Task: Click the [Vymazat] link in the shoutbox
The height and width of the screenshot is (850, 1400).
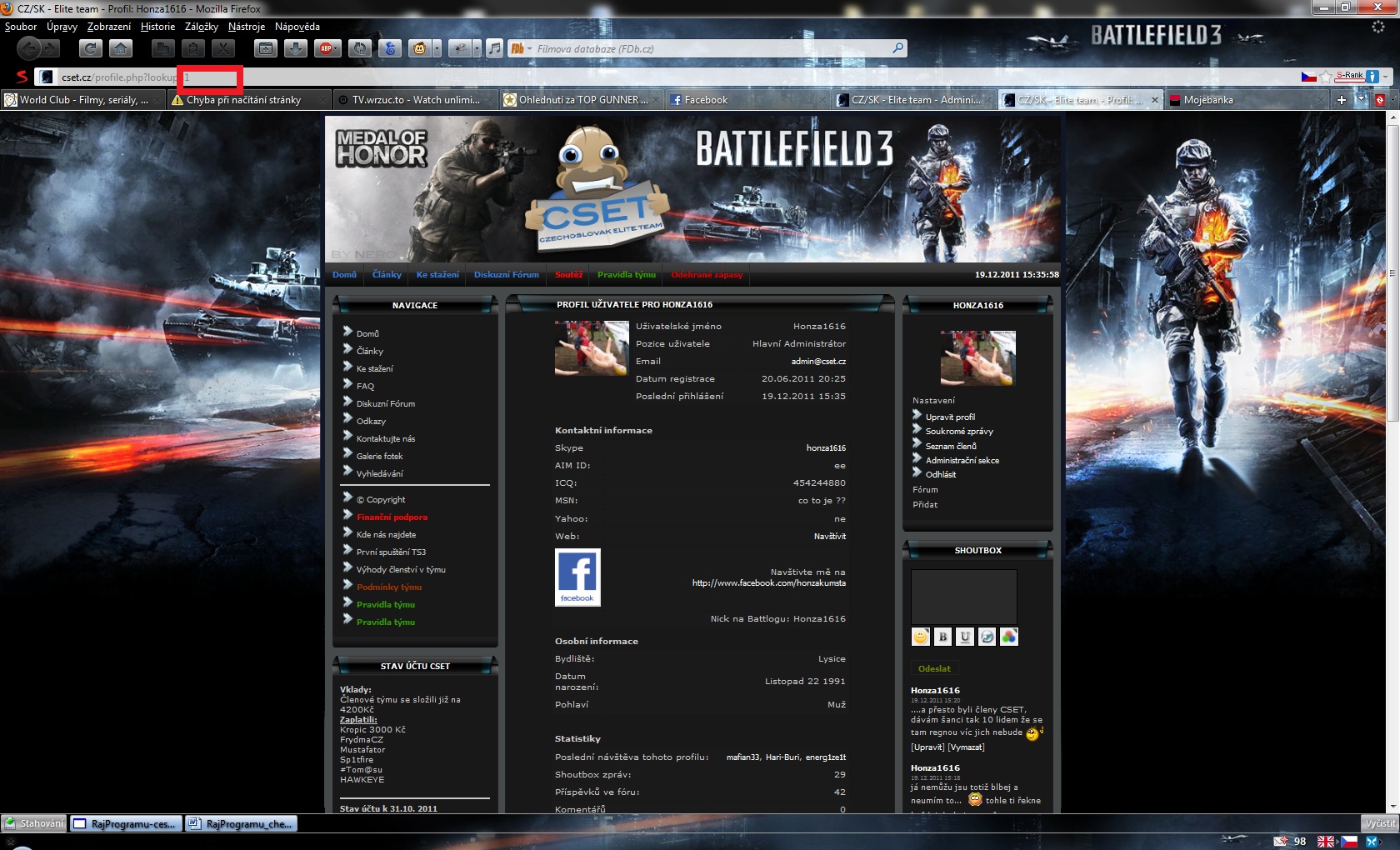Action: [x=966, y=747]
